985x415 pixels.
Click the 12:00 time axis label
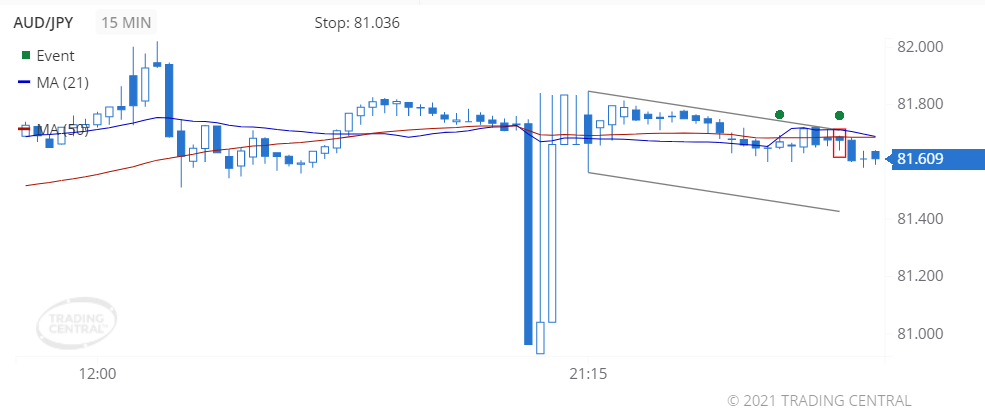pos(99,374)
